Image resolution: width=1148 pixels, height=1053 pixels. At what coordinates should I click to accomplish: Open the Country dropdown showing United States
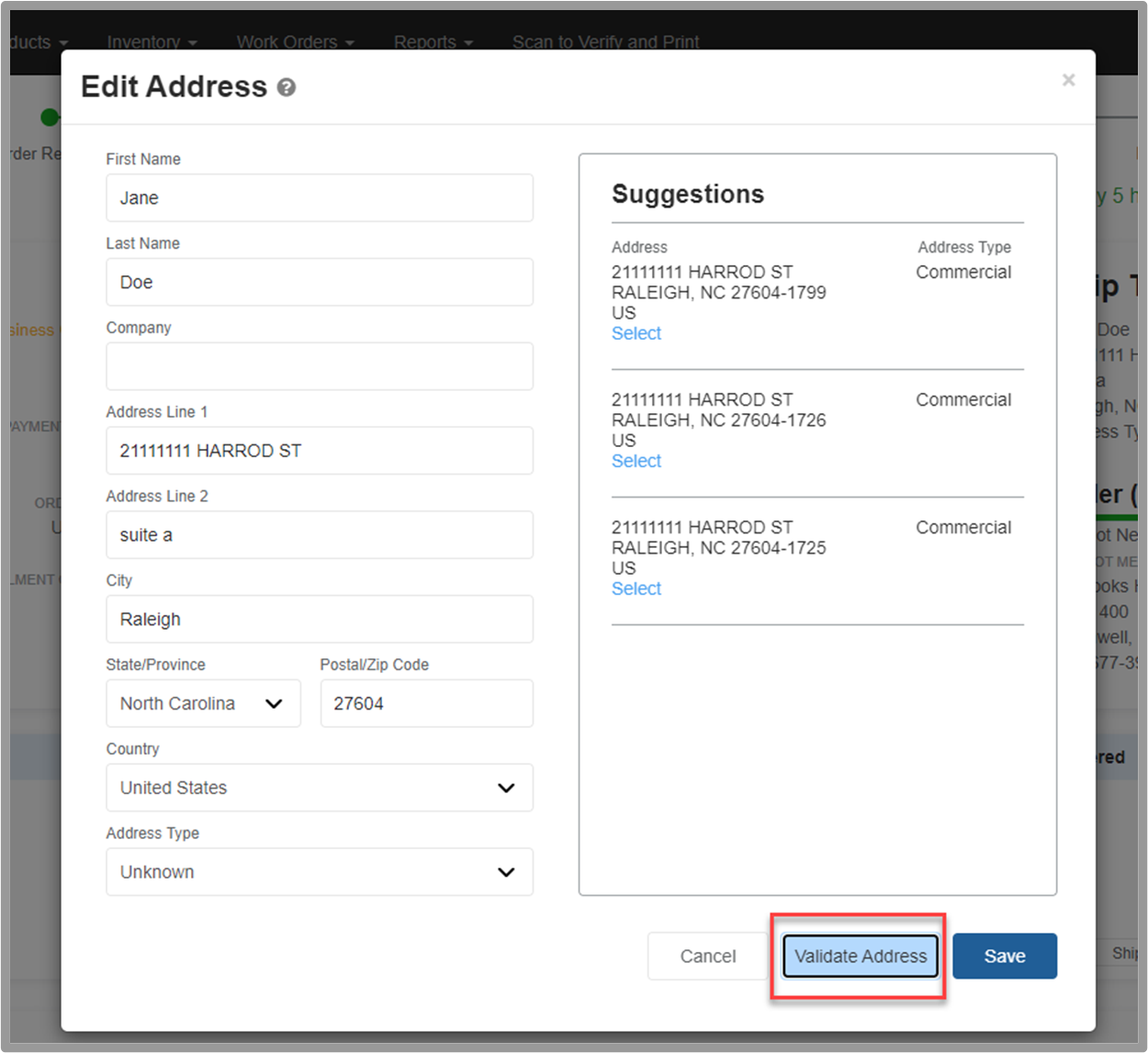(x=320, y=788)
